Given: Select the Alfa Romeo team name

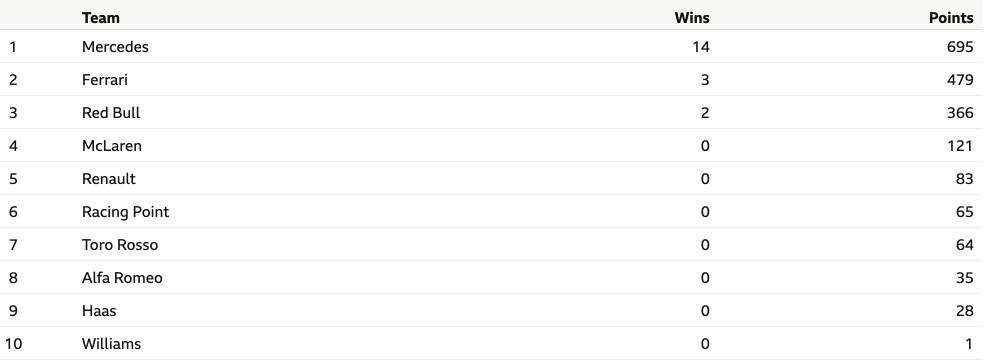Looking at the screenshot, I should point(122,278).
